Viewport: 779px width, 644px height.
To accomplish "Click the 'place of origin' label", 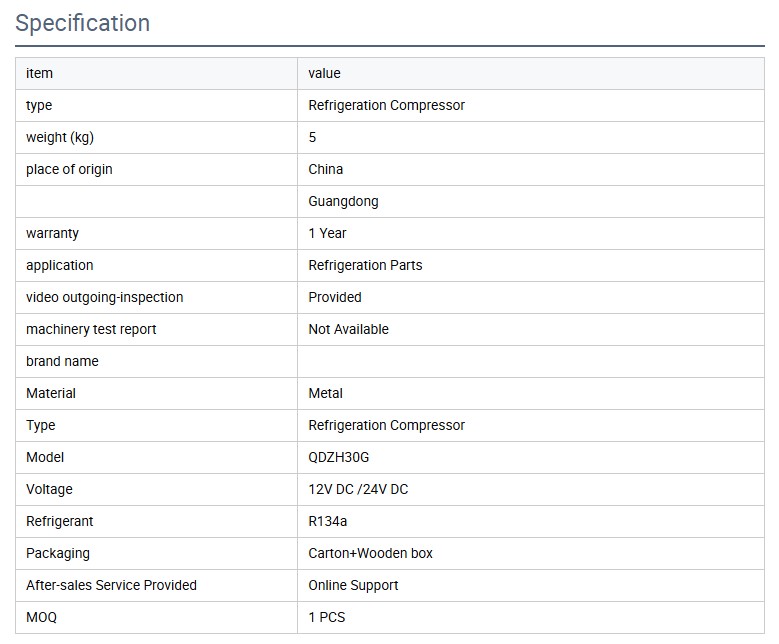I will pos(69,169).
